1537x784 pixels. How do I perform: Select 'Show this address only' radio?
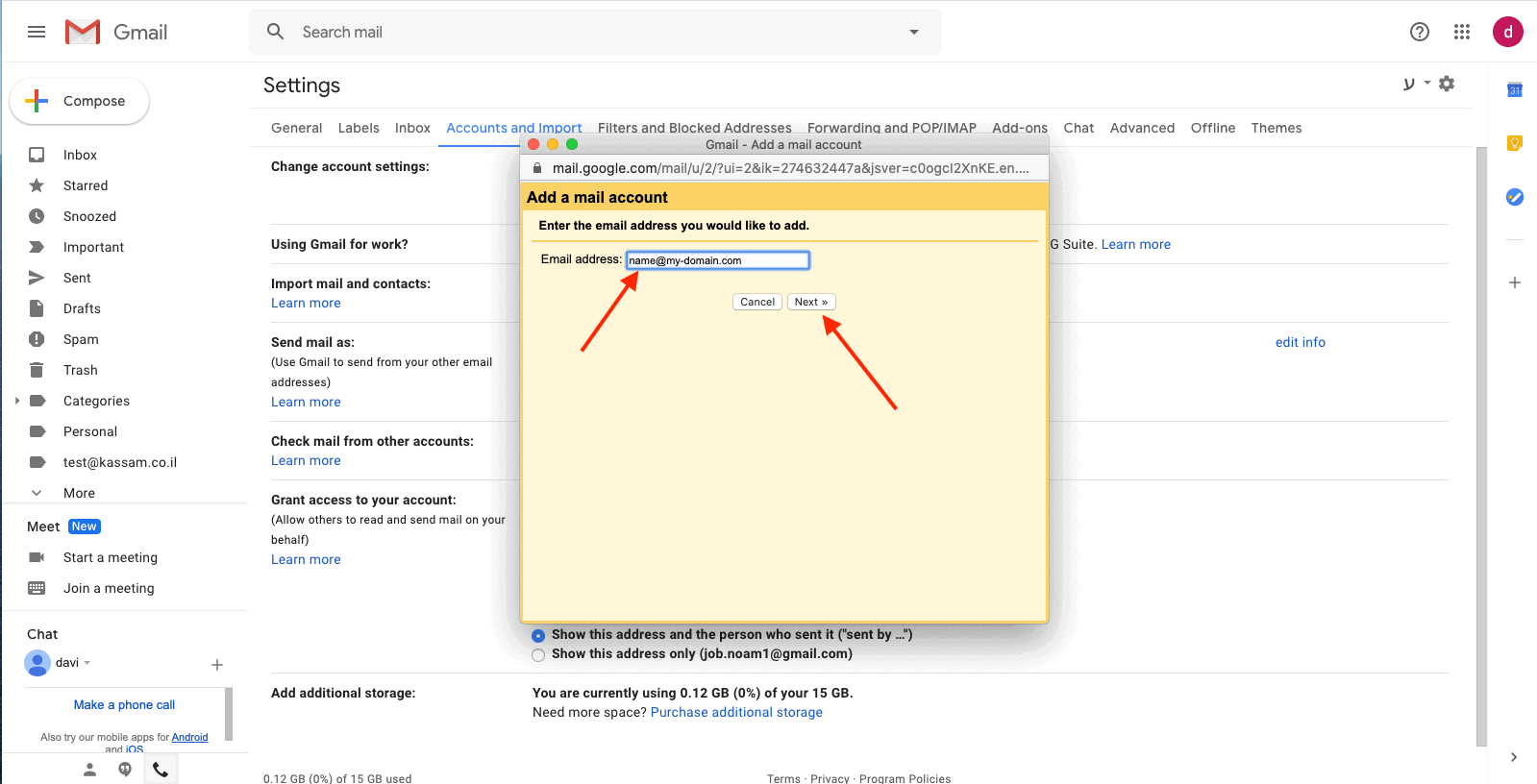point(538,654)
